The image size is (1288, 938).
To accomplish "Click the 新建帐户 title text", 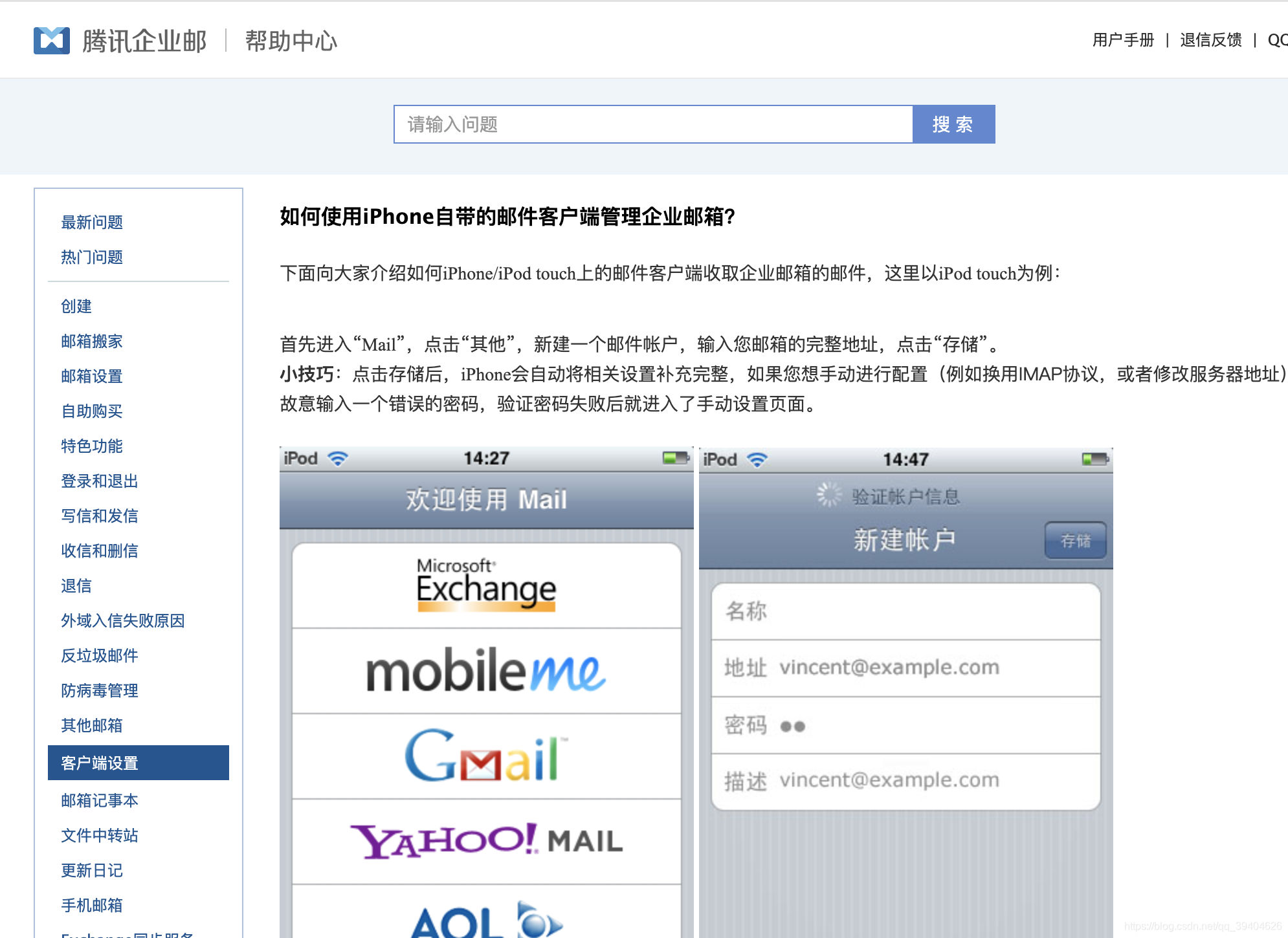I will pyautogui.click(x=904, y=540).
